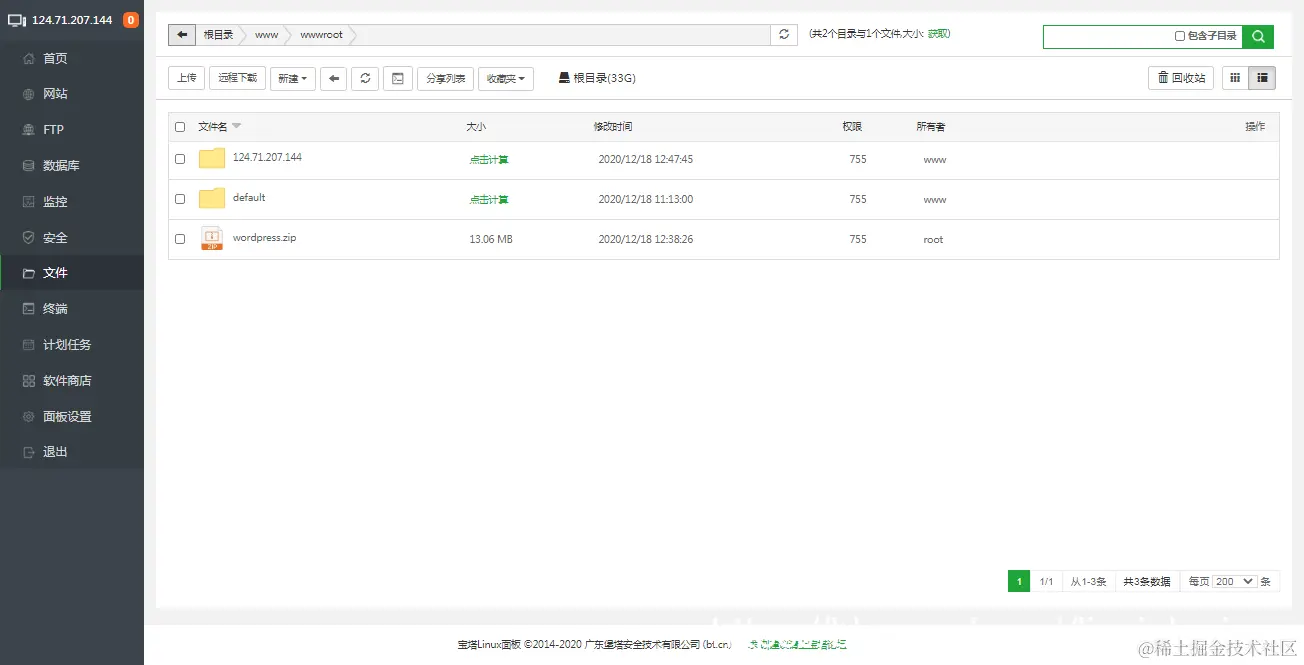Open the per-page 200 dropdown

[1234, 581]
